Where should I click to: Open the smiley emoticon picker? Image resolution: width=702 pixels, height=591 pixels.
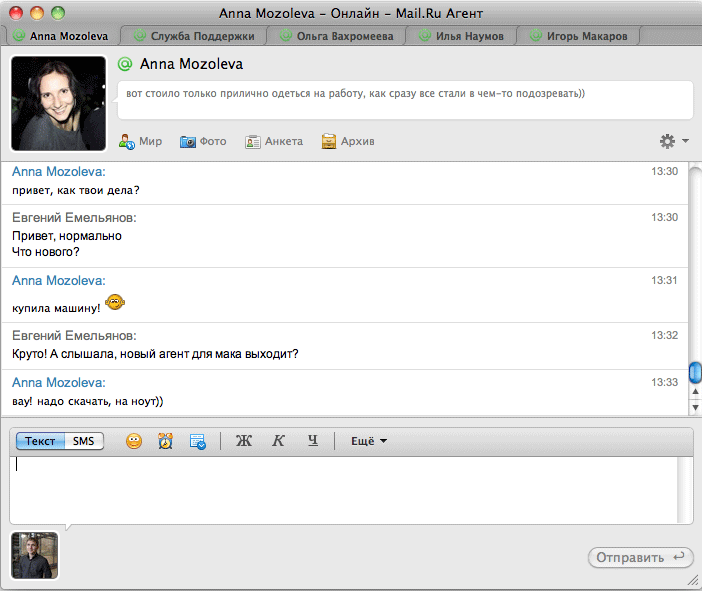(134, 441)
